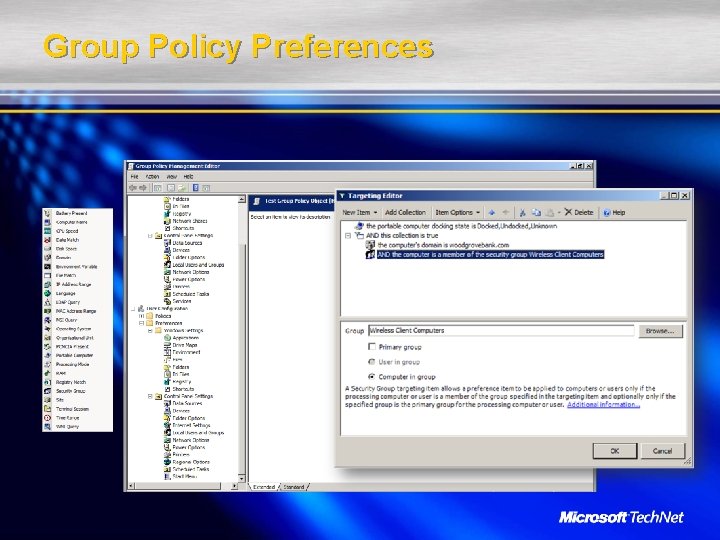The height and width of the screenshot is (540, 720).
Task: Expand the Policies folder in the tree
Action: click(141, 316)
